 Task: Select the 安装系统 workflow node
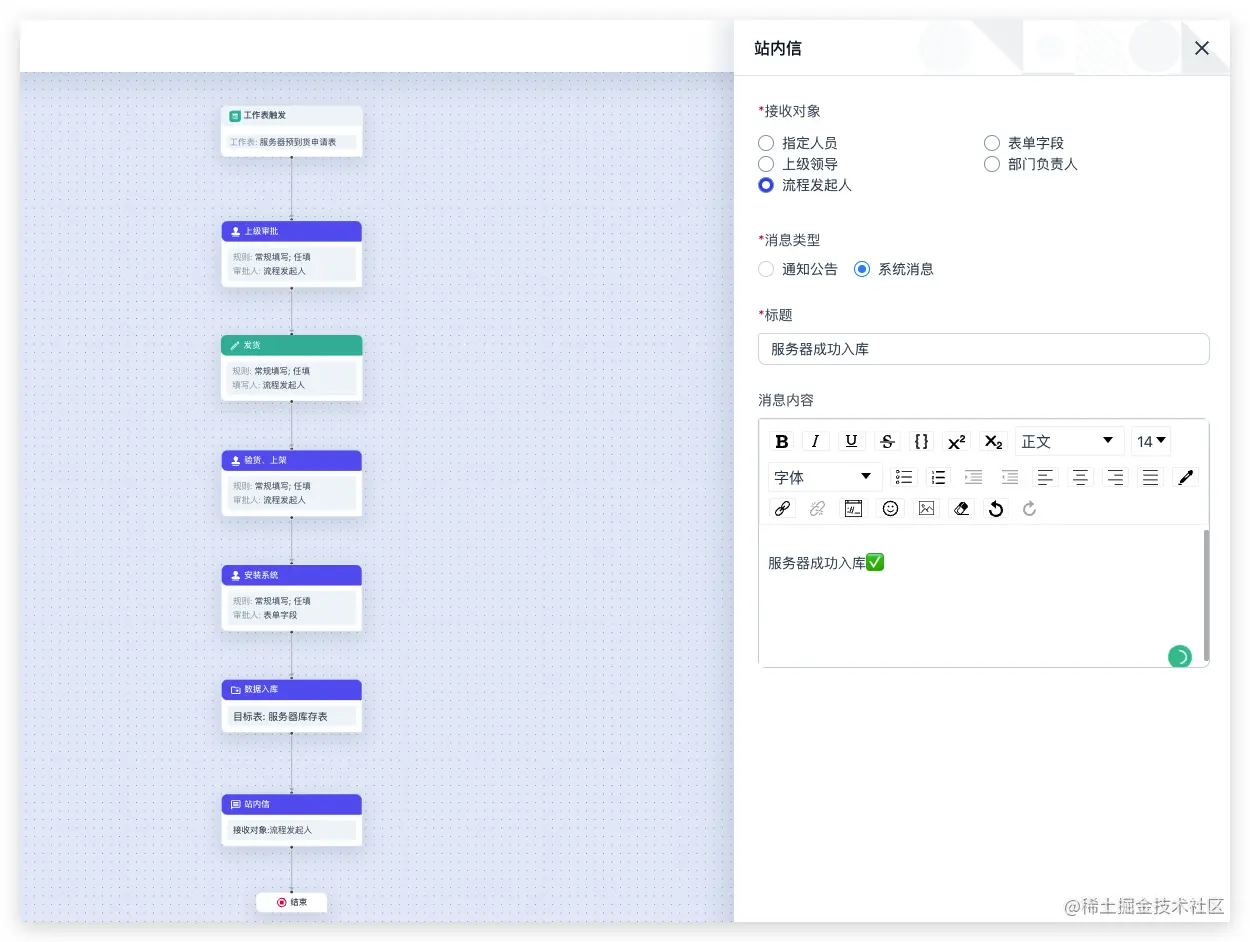pos(291,598)
